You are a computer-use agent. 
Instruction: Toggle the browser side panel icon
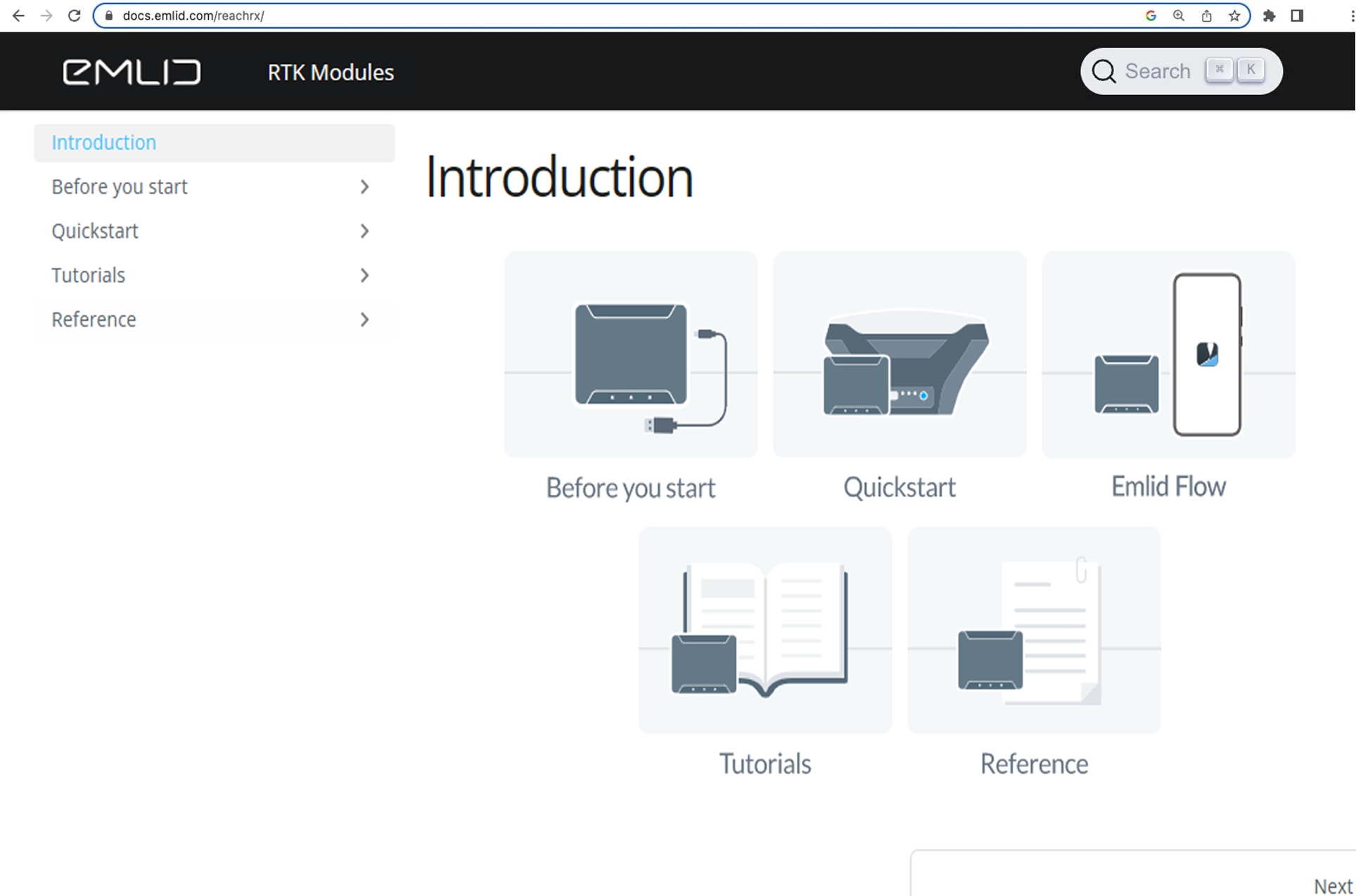(x=1298, y=15)
